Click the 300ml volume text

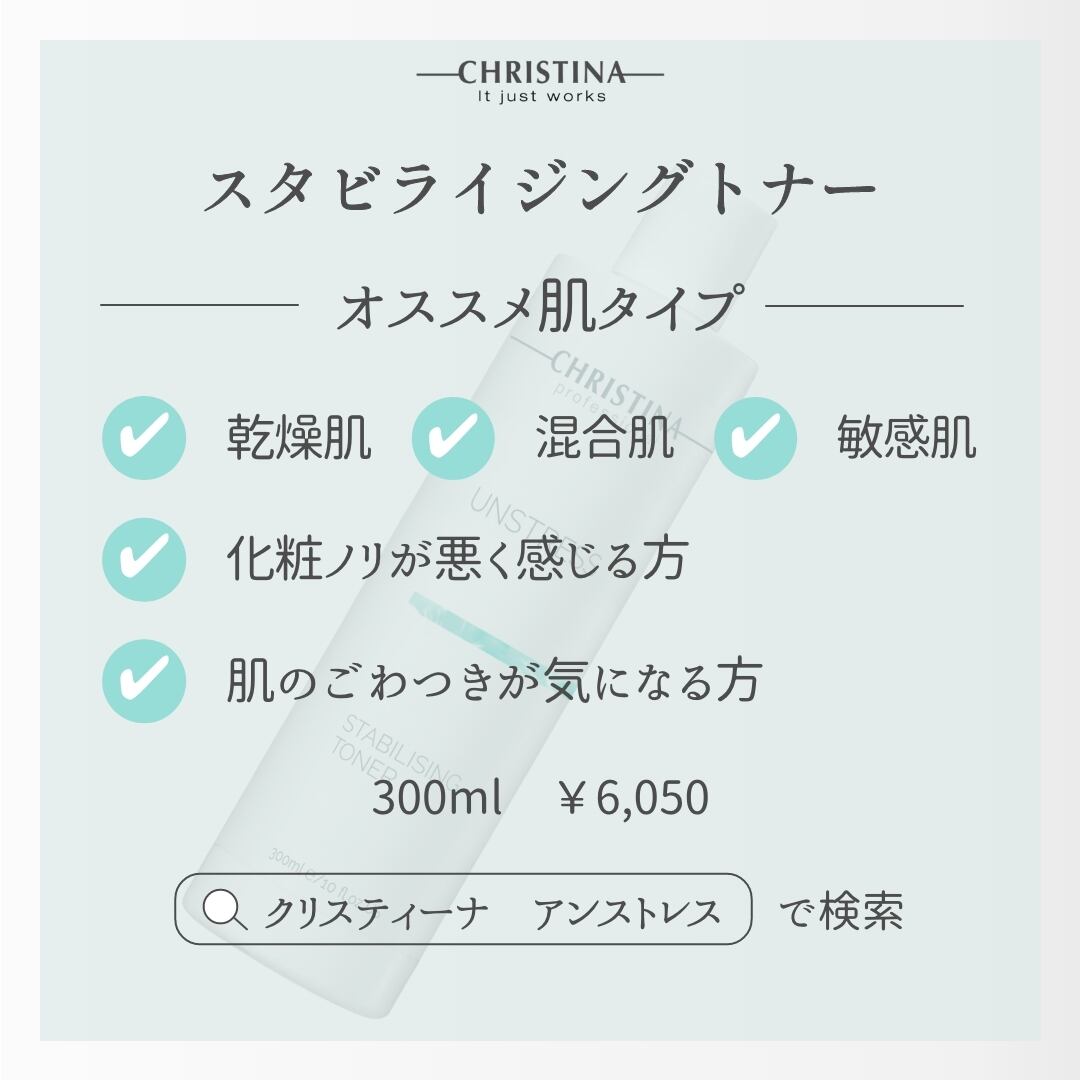(436, 799)
